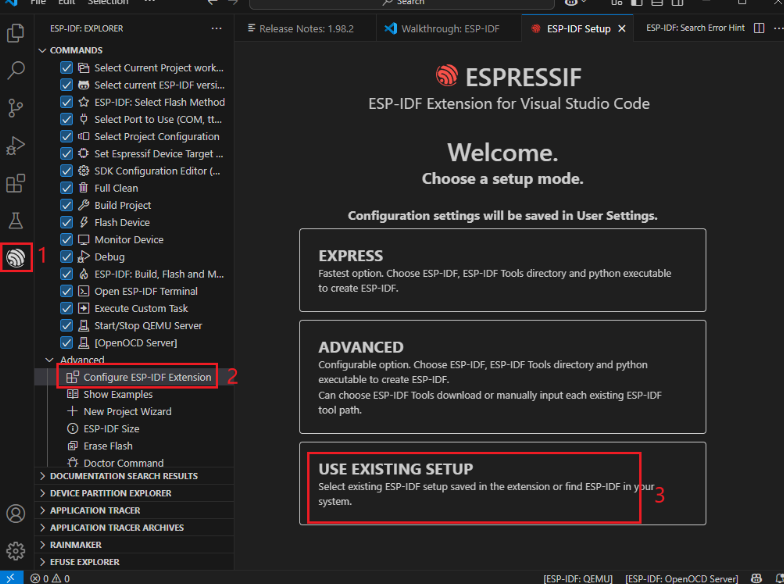784x584 pixels.
Task: Toggle the Flash Device checkbox
Action: coord(66,222)
